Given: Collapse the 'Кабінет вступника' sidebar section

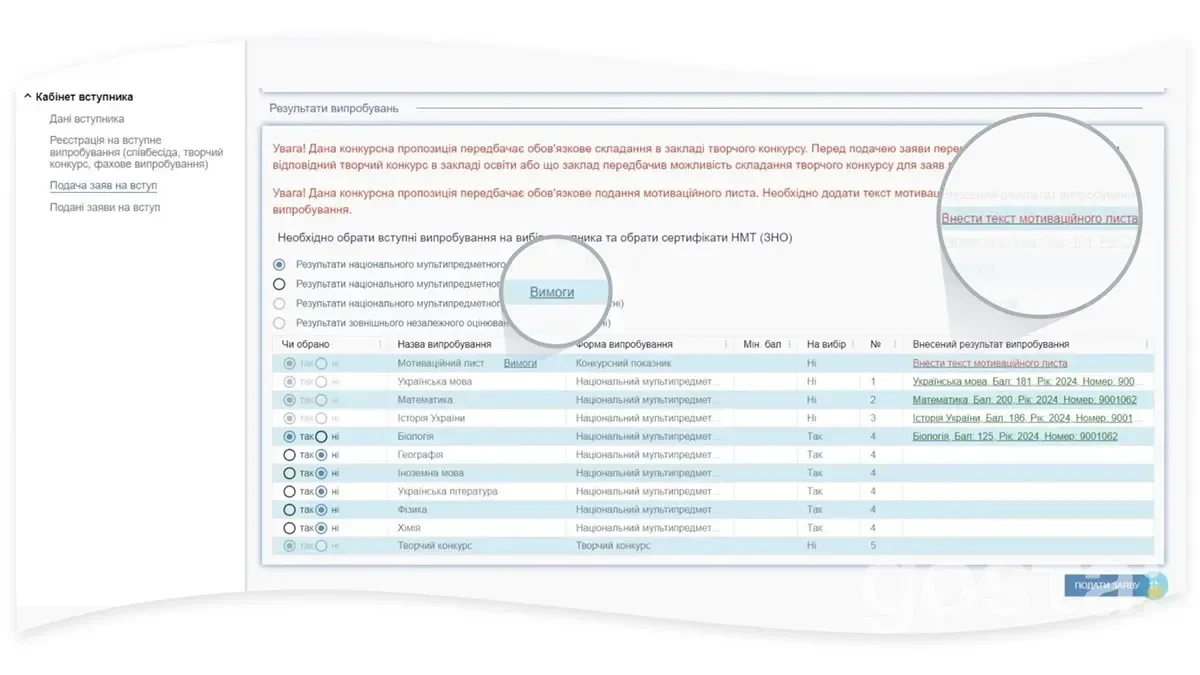Looking at the screenshot, I should point(28,97).
